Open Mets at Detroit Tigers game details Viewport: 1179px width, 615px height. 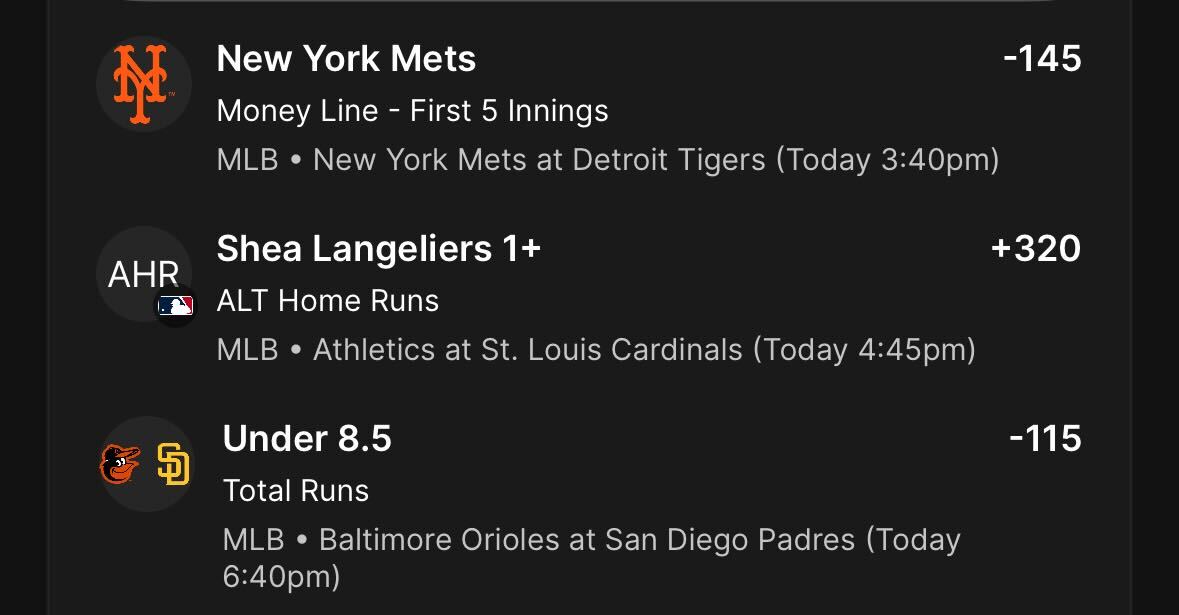coord(539,160)
